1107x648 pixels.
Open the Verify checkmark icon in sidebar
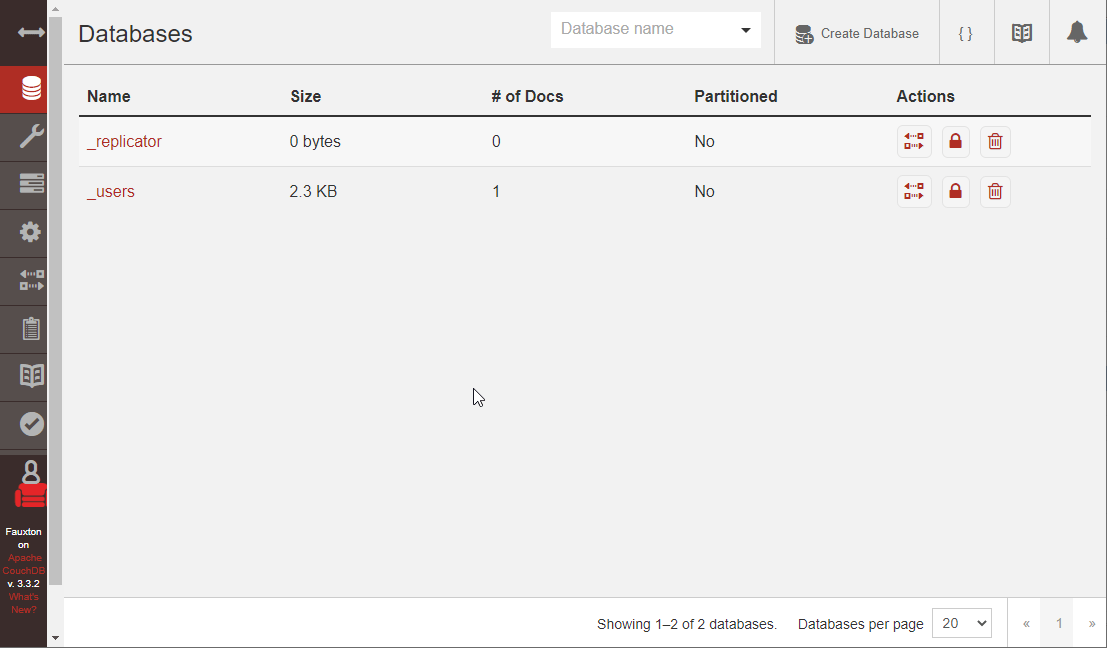point(24,424)
